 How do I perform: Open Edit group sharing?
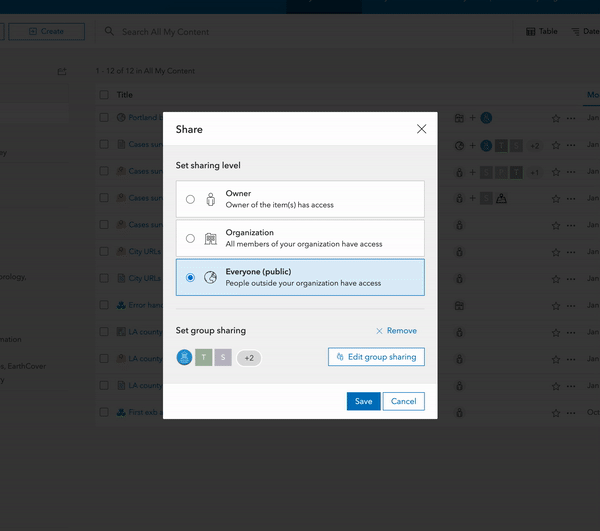(376, 356)
